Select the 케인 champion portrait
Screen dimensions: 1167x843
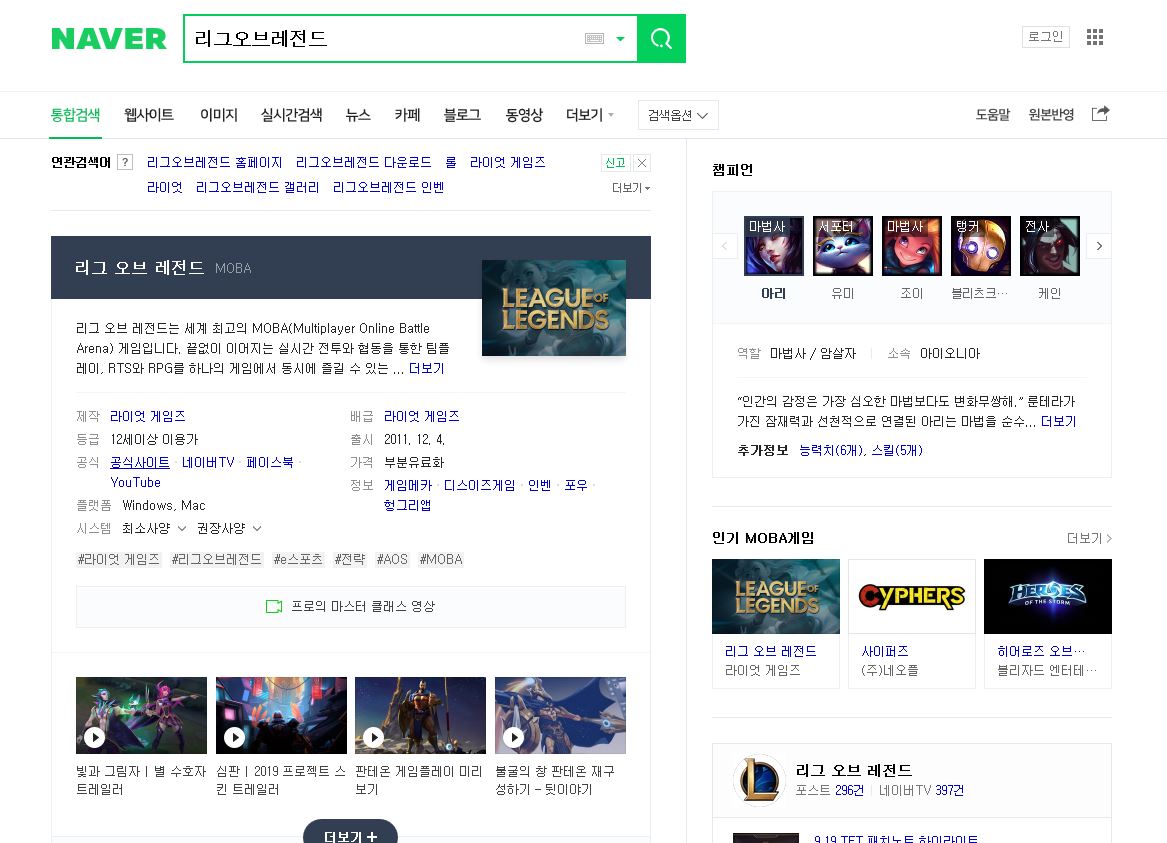pyautogui.click(x=1049, y=246)
